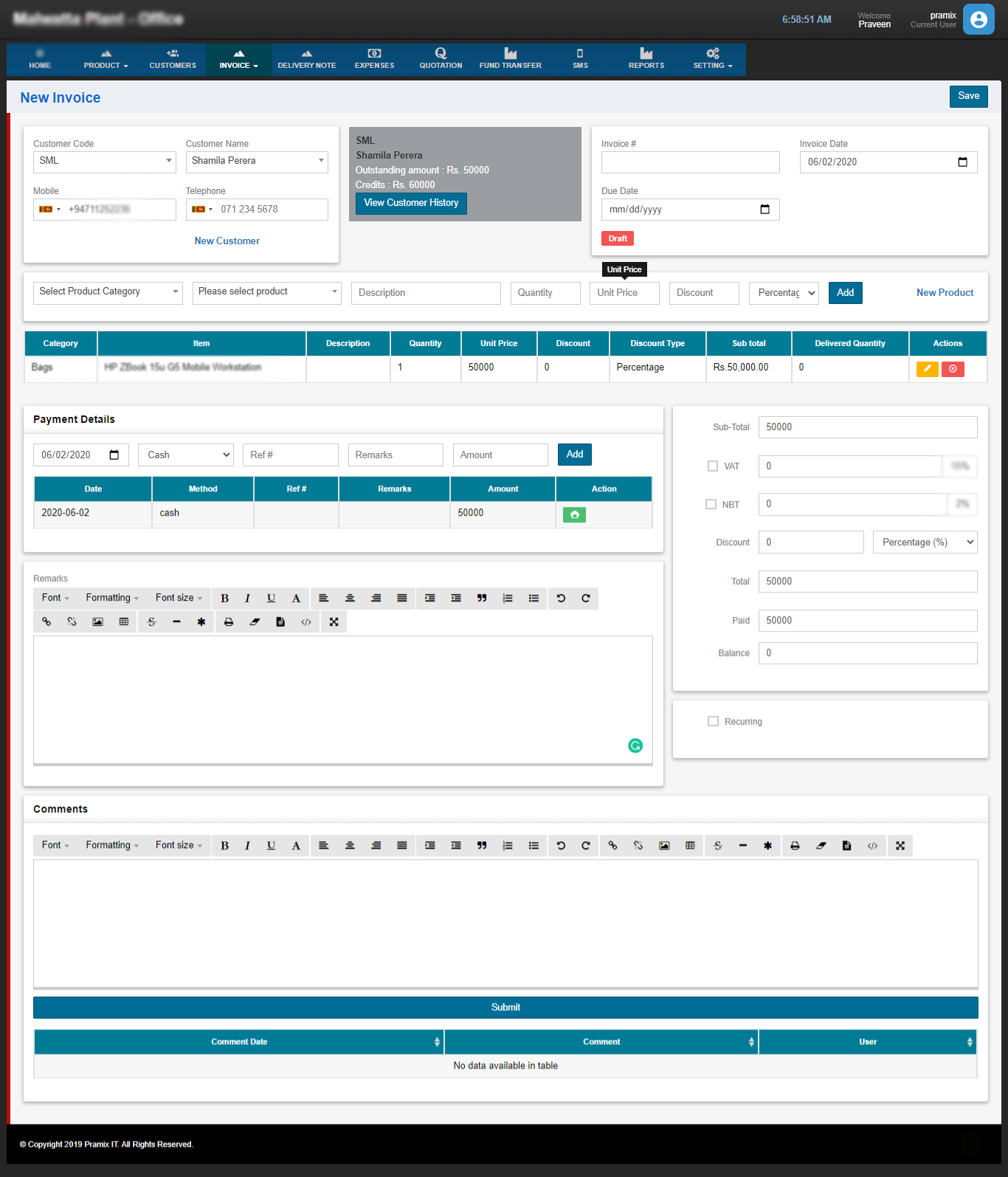Open the discount type dropdown beside Add product

point(784,293)
